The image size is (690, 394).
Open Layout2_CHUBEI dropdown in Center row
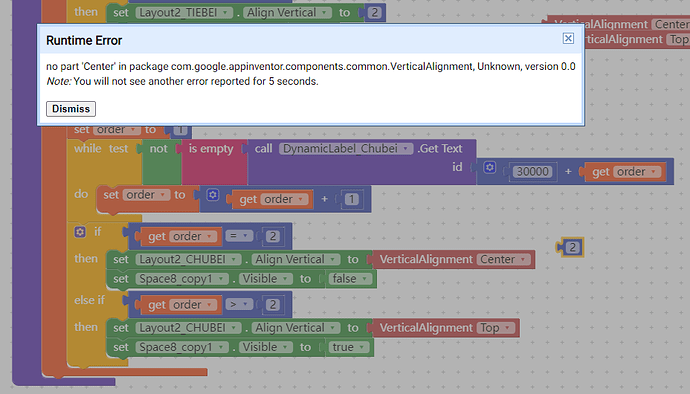[188, 259]
